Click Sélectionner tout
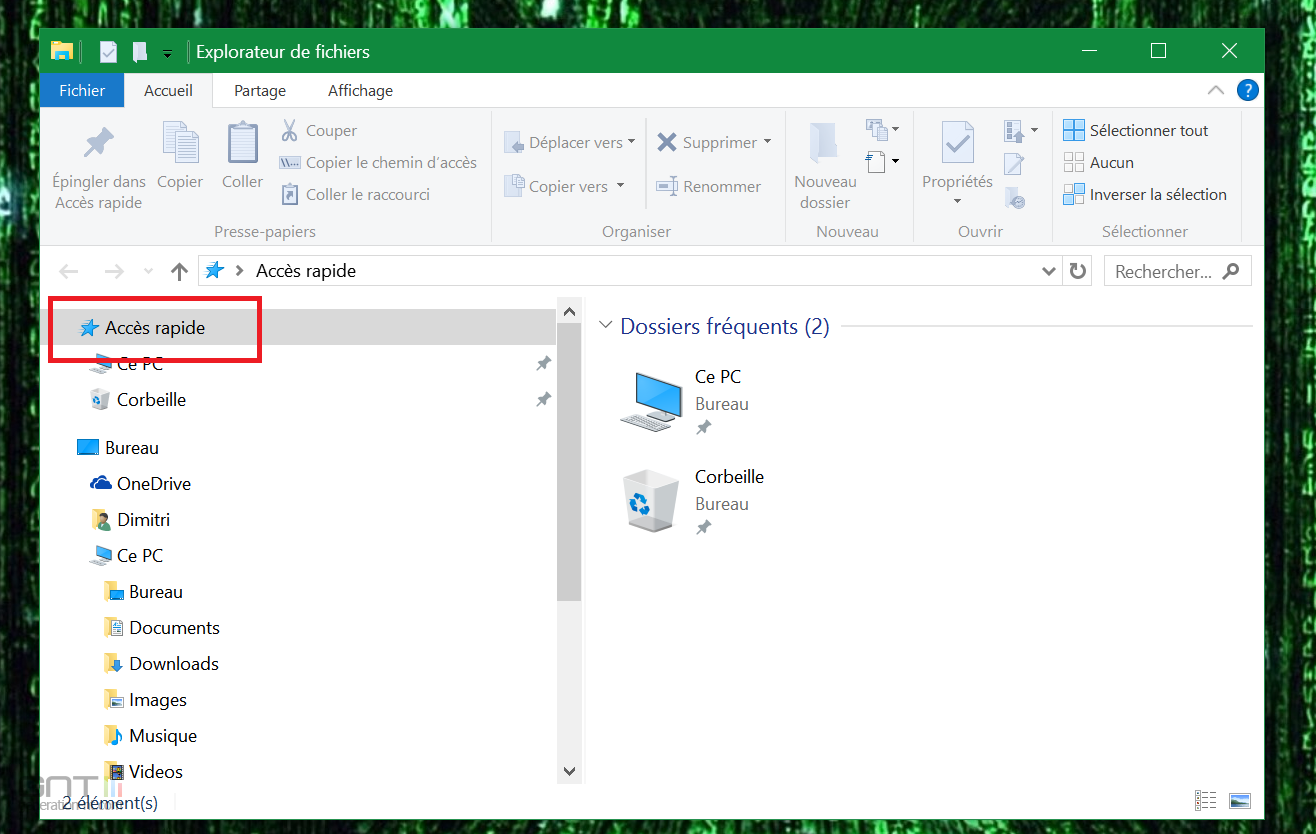Screen dimensions: 1316x834 1135,131
